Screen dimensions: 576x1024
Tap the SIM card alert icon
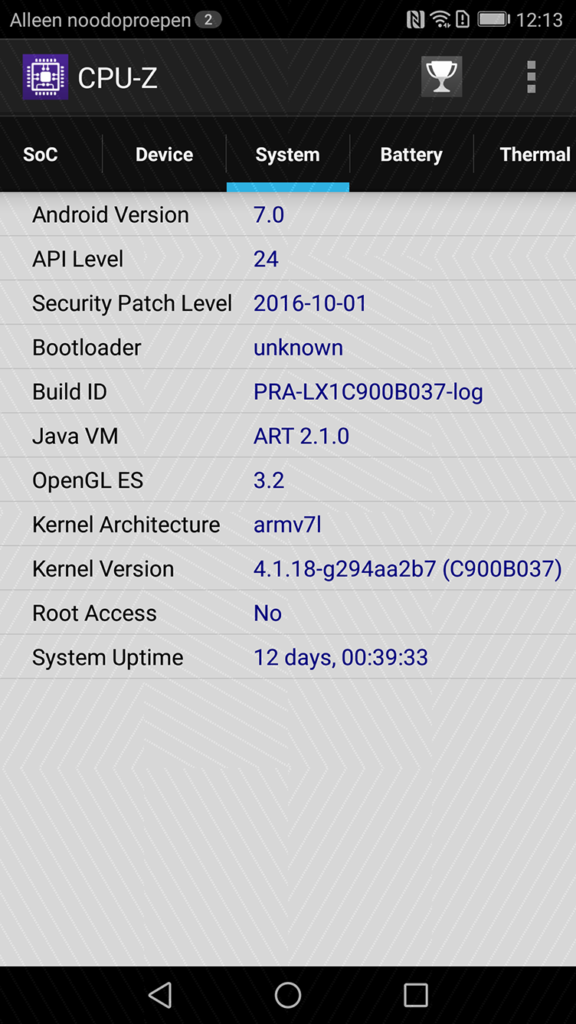tap(462, 20)
